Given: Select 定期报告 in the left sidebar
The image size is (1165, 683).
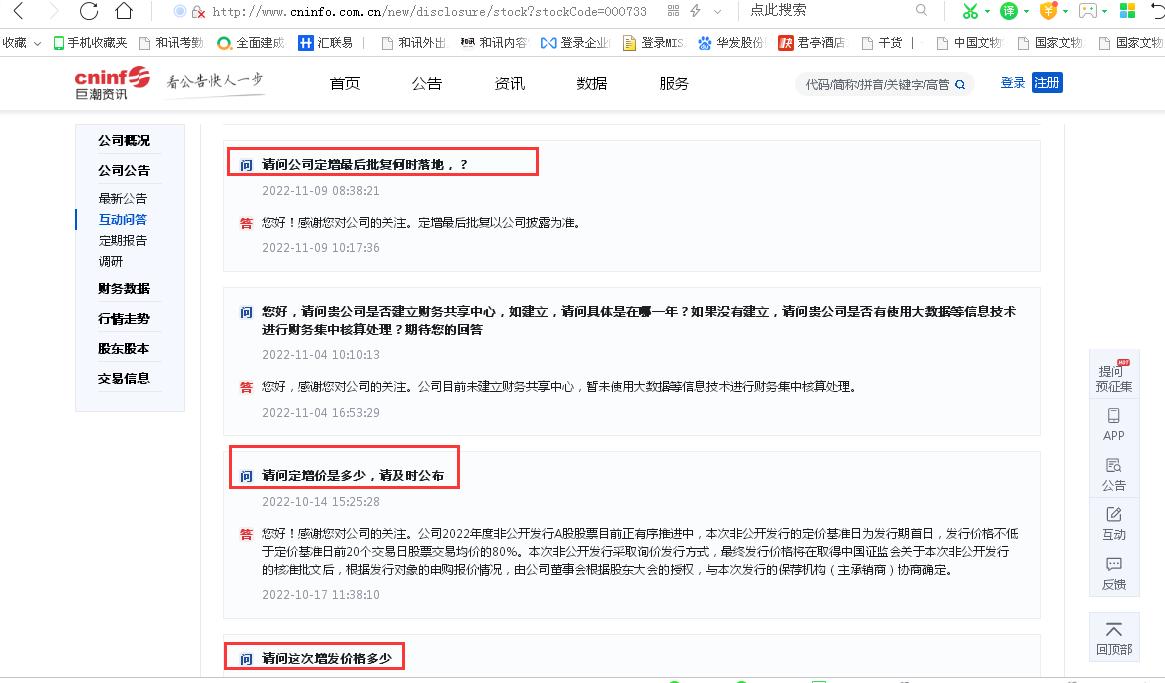Looking at the screenshot, I should tap(123, 240).
